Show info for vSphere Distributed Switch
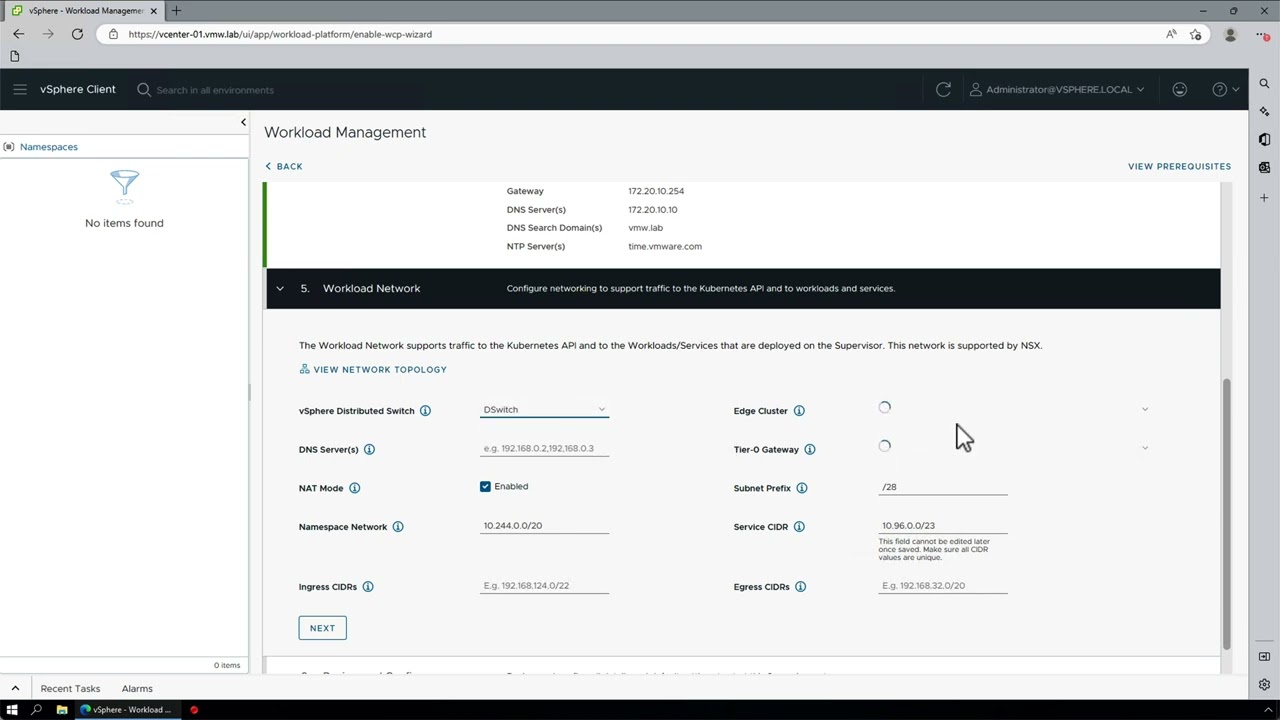1280x720 pixels. pyautogui.click(x=425, y=411)
